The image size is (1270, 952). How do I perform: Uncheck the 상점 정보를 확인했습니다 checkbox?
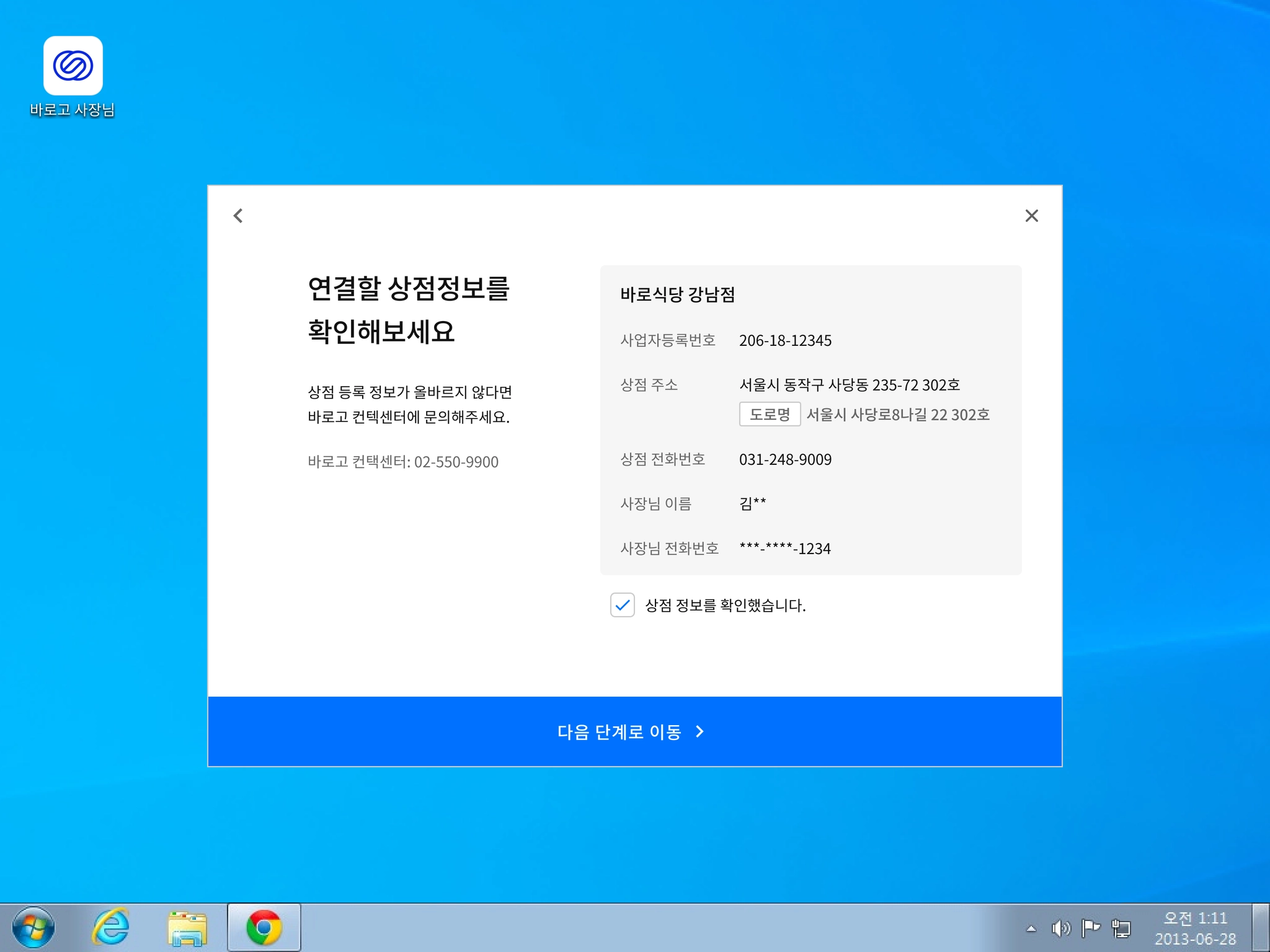[x=622, y=605]
